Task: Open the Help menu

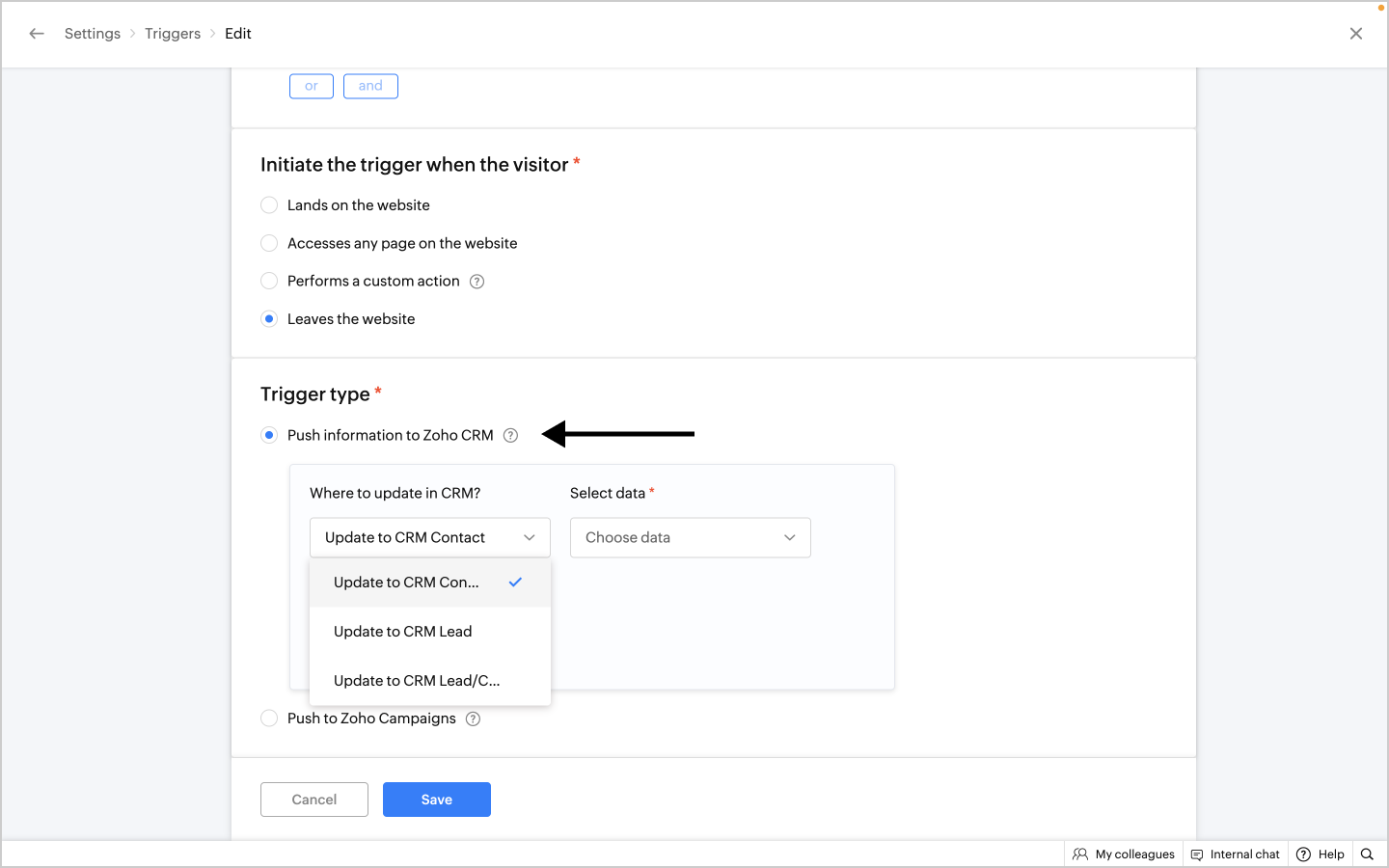Action: click(x=1321, y=854)
